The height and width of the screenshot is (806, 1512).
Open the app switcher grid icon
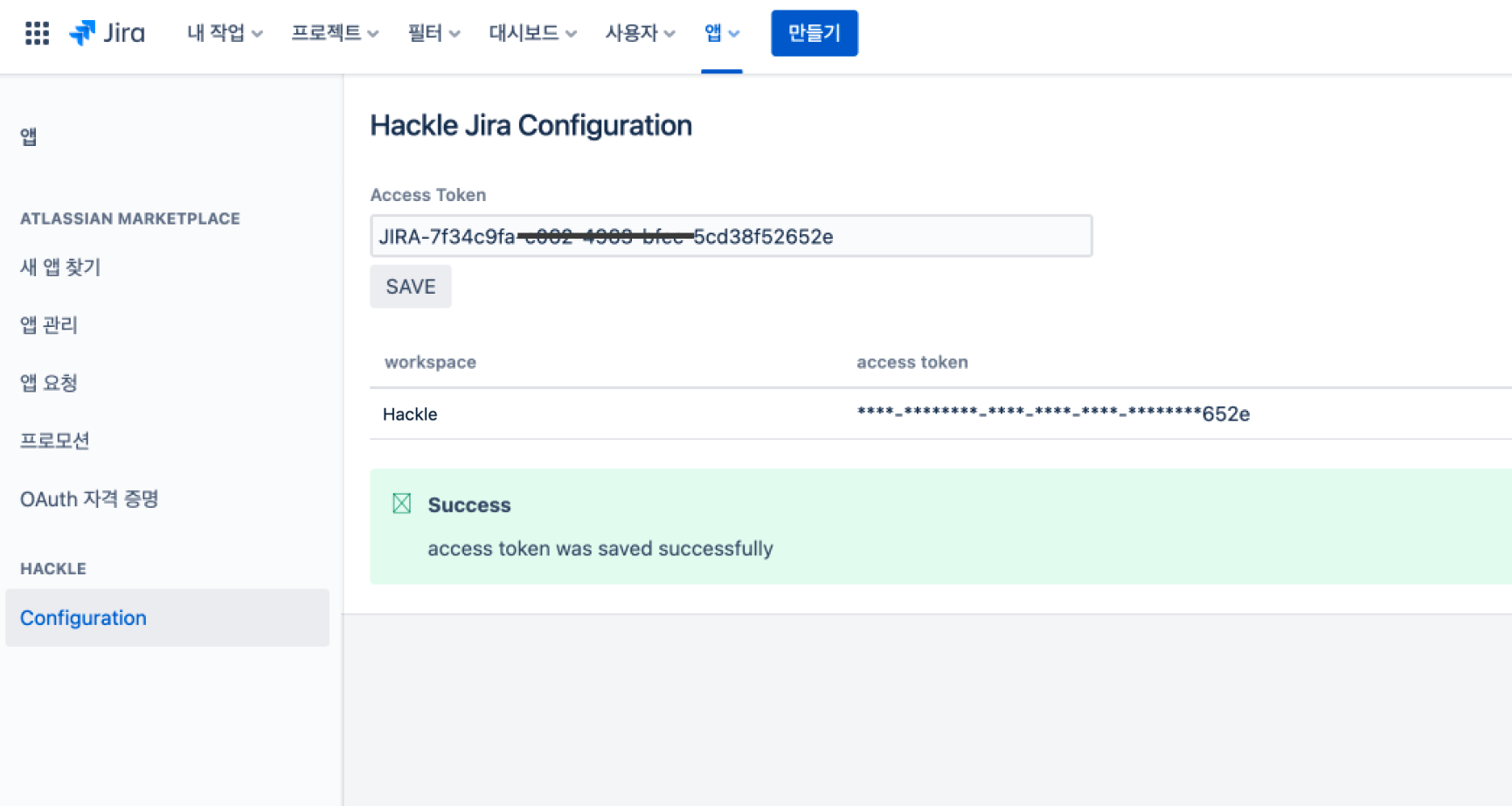(37, 33)
